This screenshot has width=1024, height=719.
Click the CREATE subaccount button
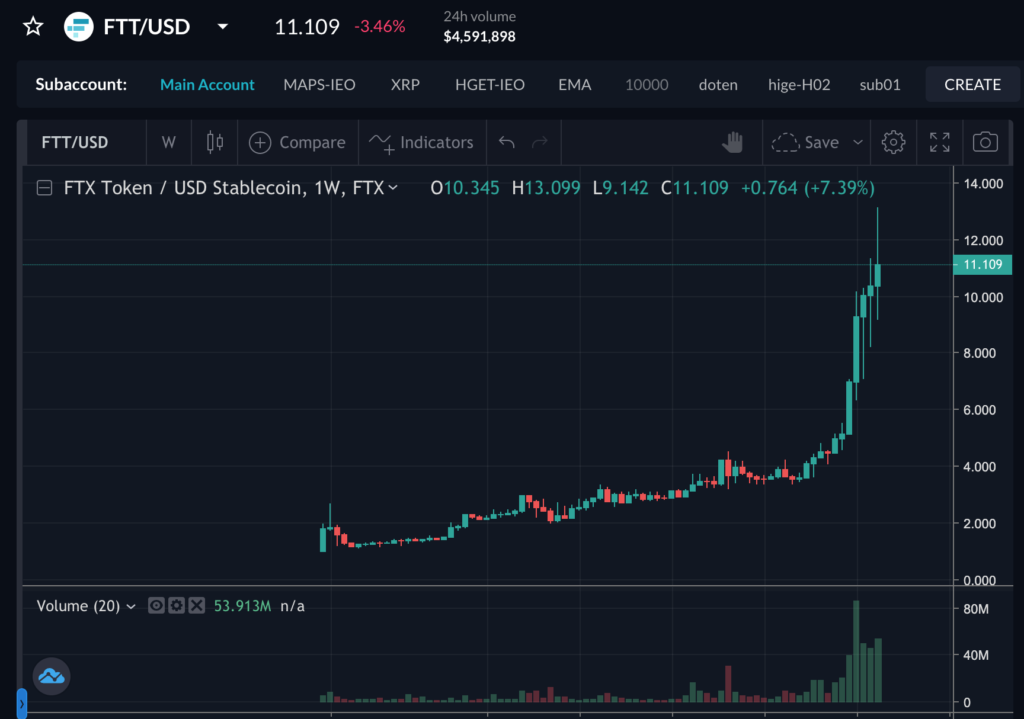point(972,84)
